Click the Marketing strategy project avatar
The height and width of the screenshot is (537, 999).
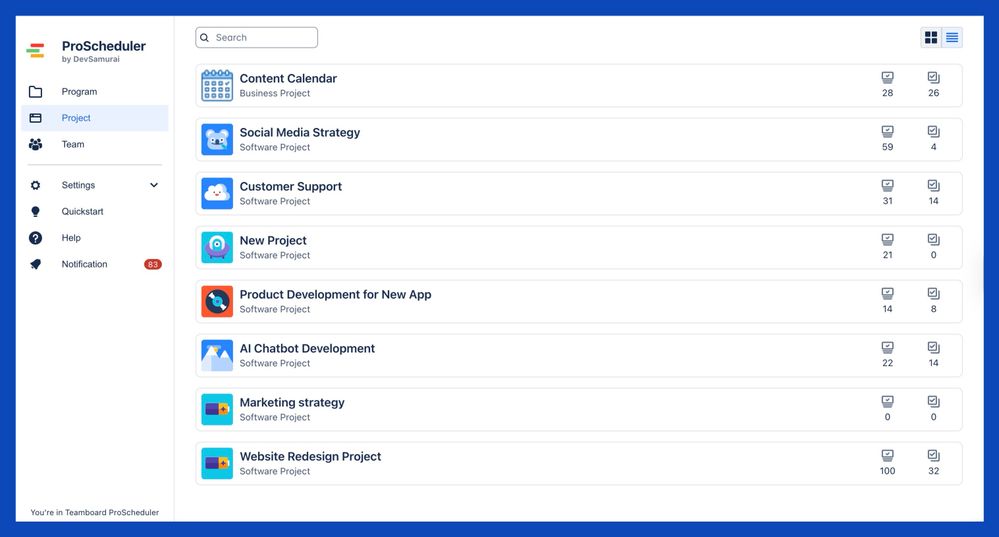click(217, 410)
